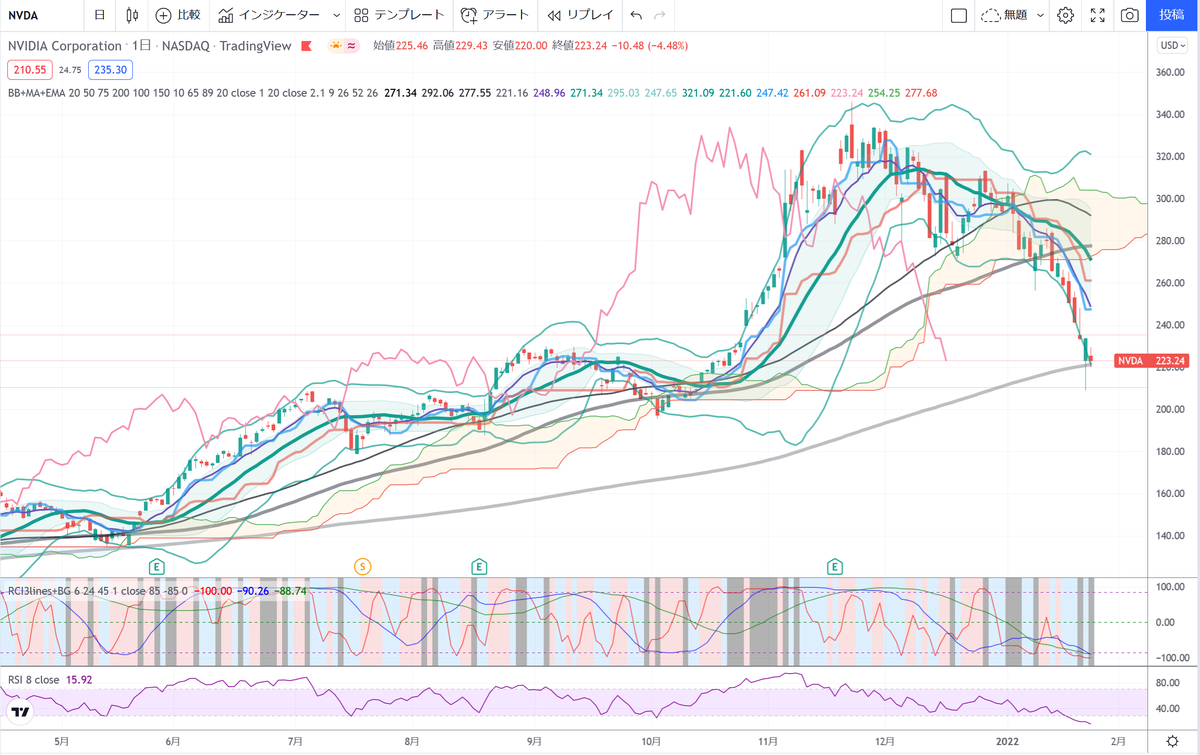Open the USD currency dropdown
The image size is (1200, 755).
click(1170, 45)
